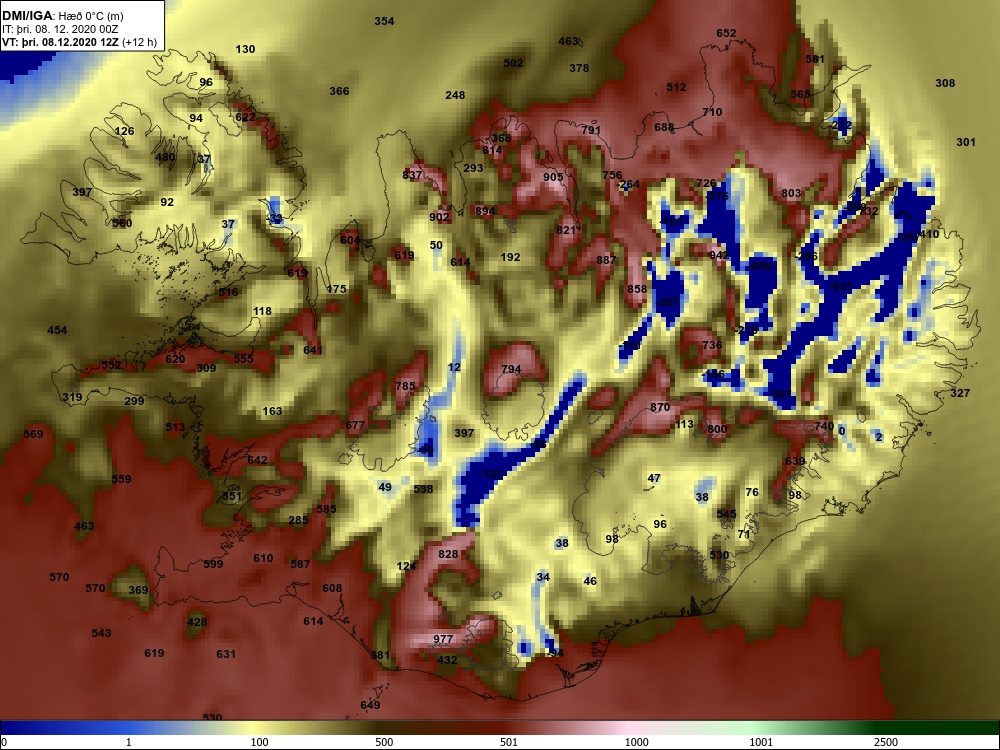Click the 301 value off the east coast

[x=966, y=142]
